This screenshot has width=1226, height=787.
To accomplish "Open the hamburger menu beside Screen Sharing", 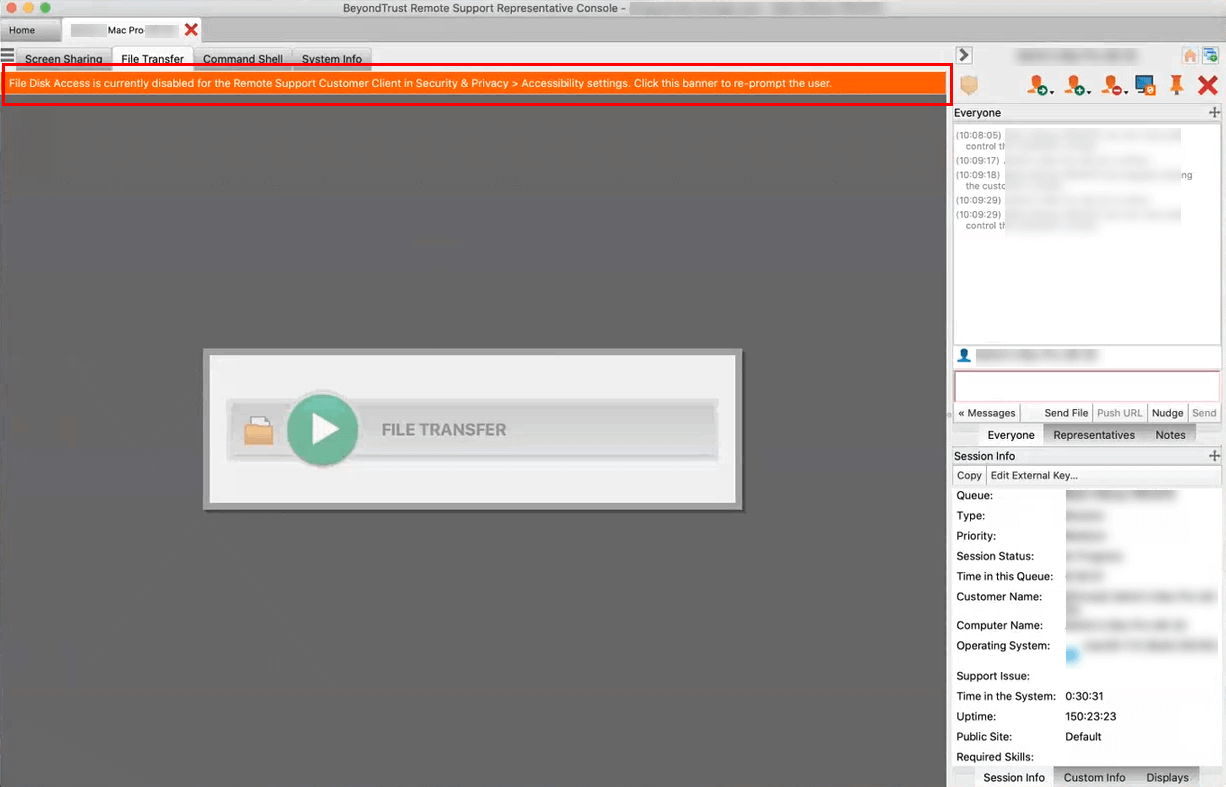I will [8, 55].
